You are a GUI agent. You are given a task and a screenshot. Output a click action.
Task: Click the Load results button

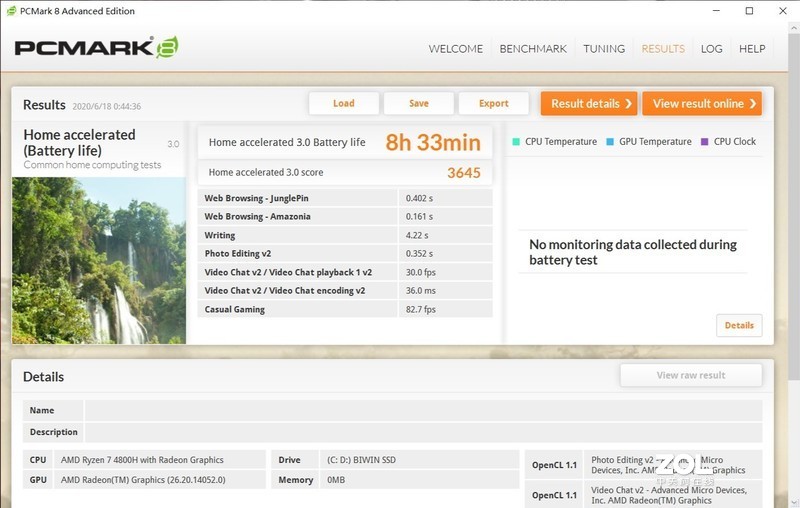[344, 104]
